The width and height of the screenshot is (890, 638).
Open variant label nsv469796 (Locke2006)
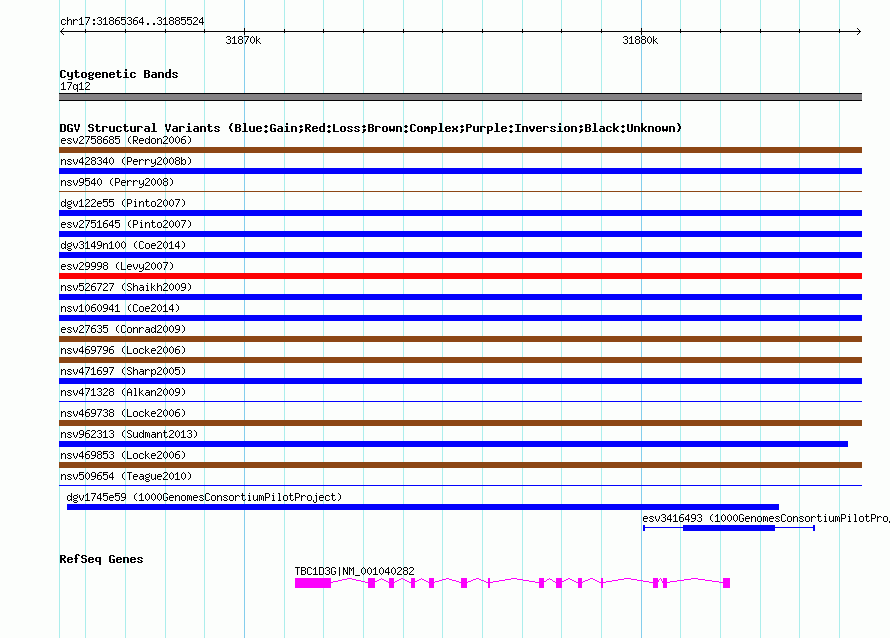[123, 350]
